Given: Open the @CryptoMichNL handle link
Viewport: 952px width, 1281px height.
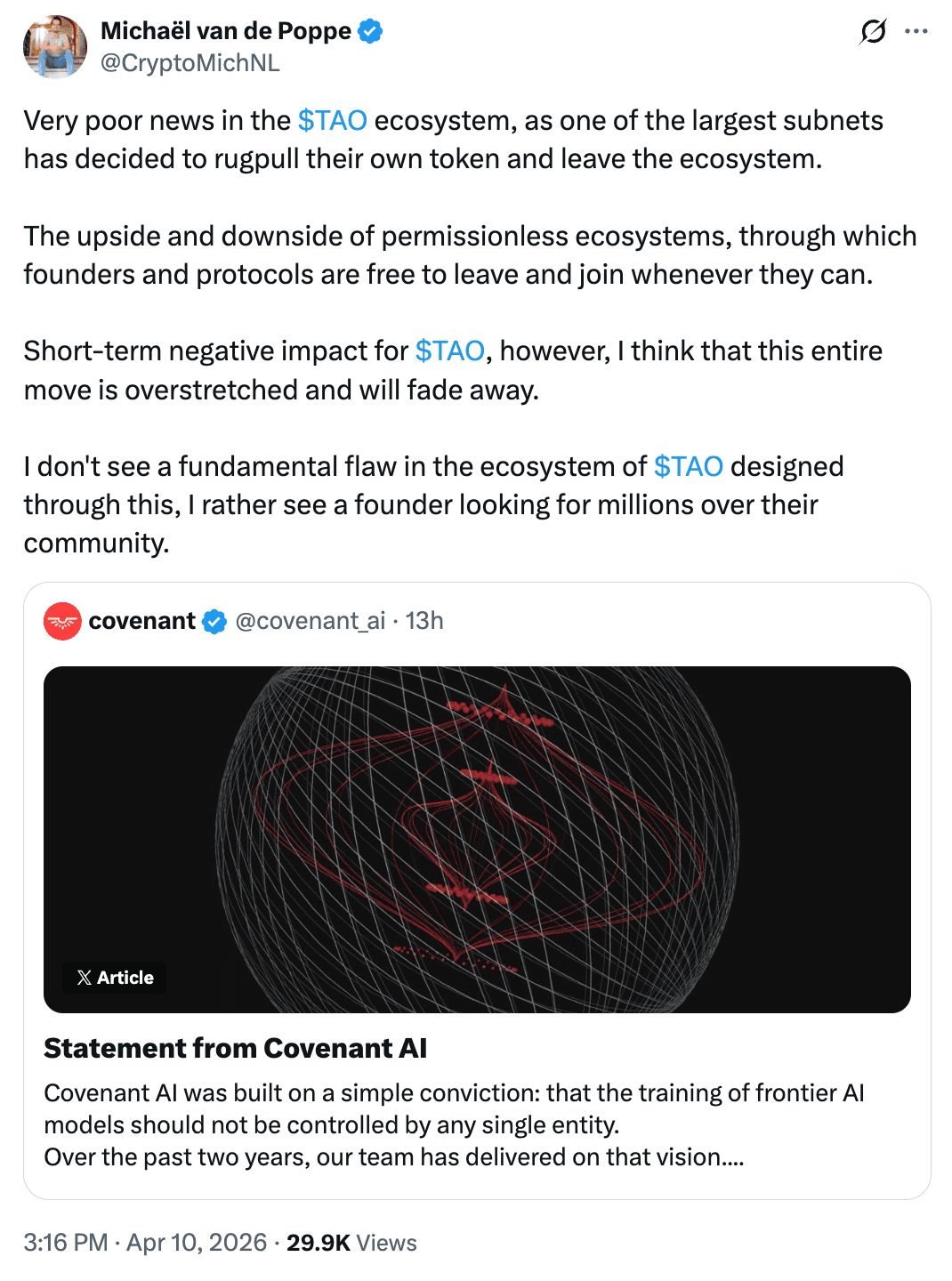Looking at the screenshot, I should pos(190,63).
